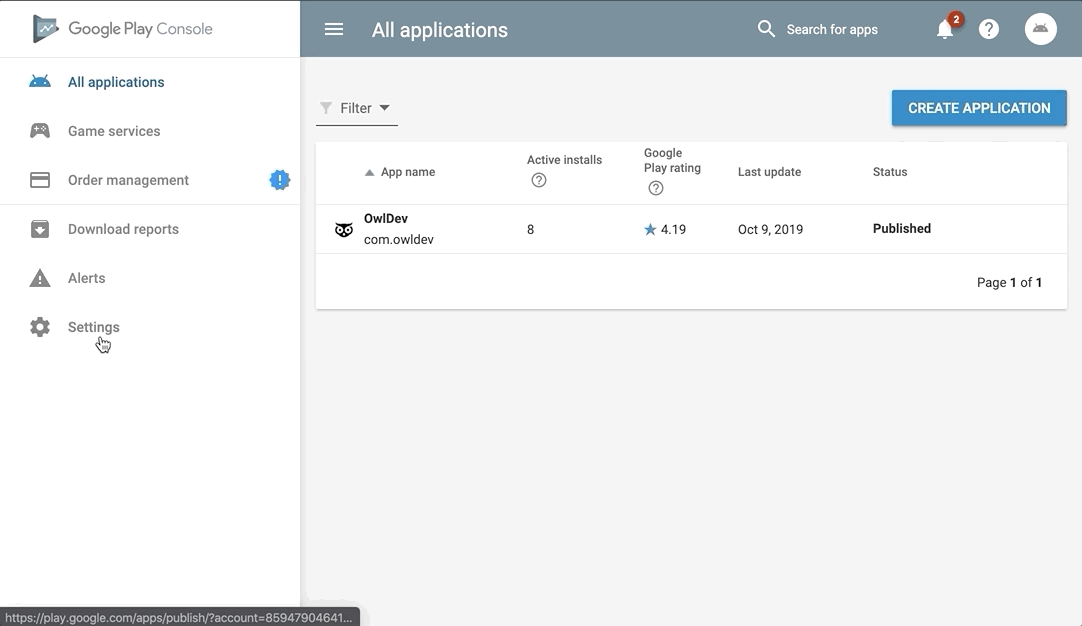The height and width of the screenshot is (626, 1082).
Task: Click the Android icon for All applications
Action: (40, 82)
